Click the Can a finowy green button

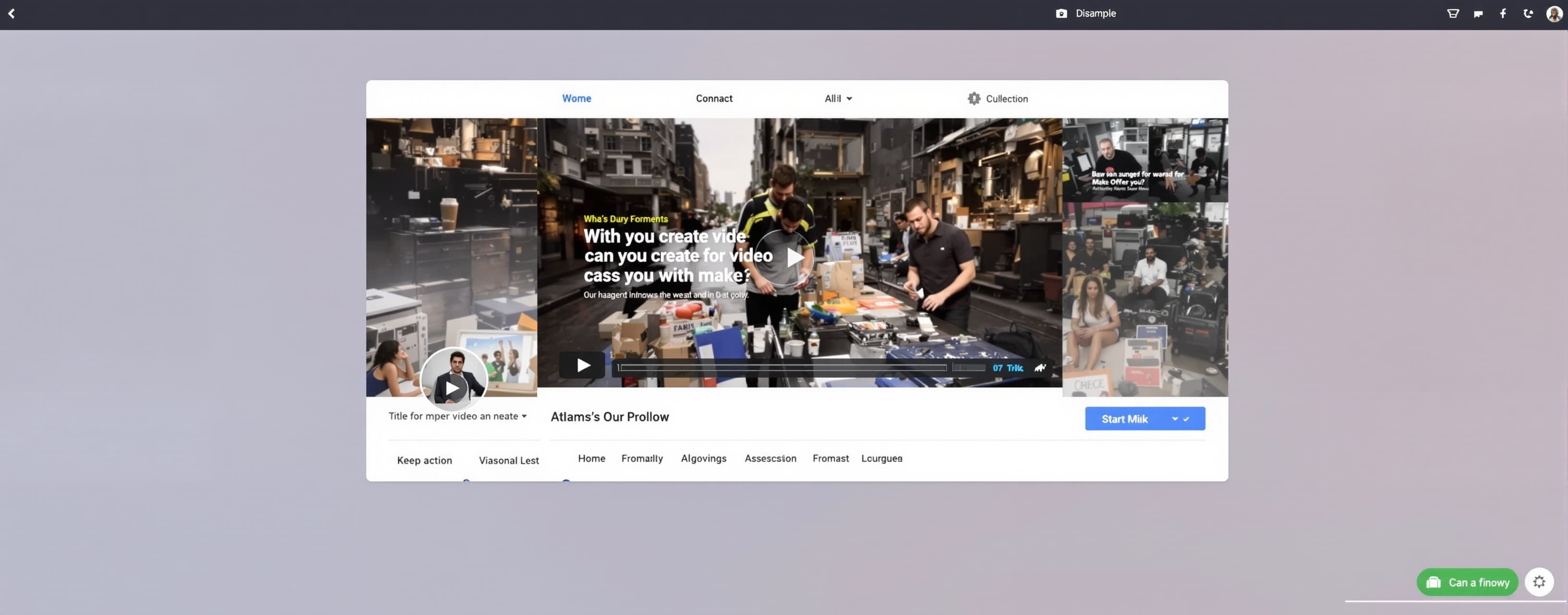coord(1467,582)
